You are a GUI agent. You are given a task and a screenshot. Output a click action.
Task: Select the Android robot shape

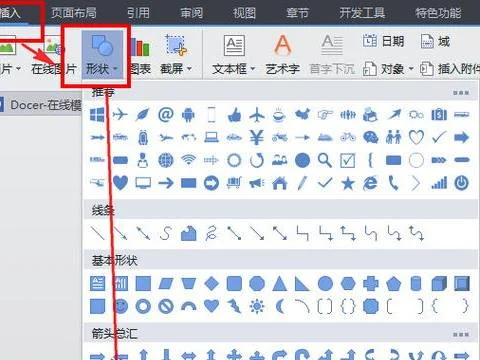pos(188,115)
